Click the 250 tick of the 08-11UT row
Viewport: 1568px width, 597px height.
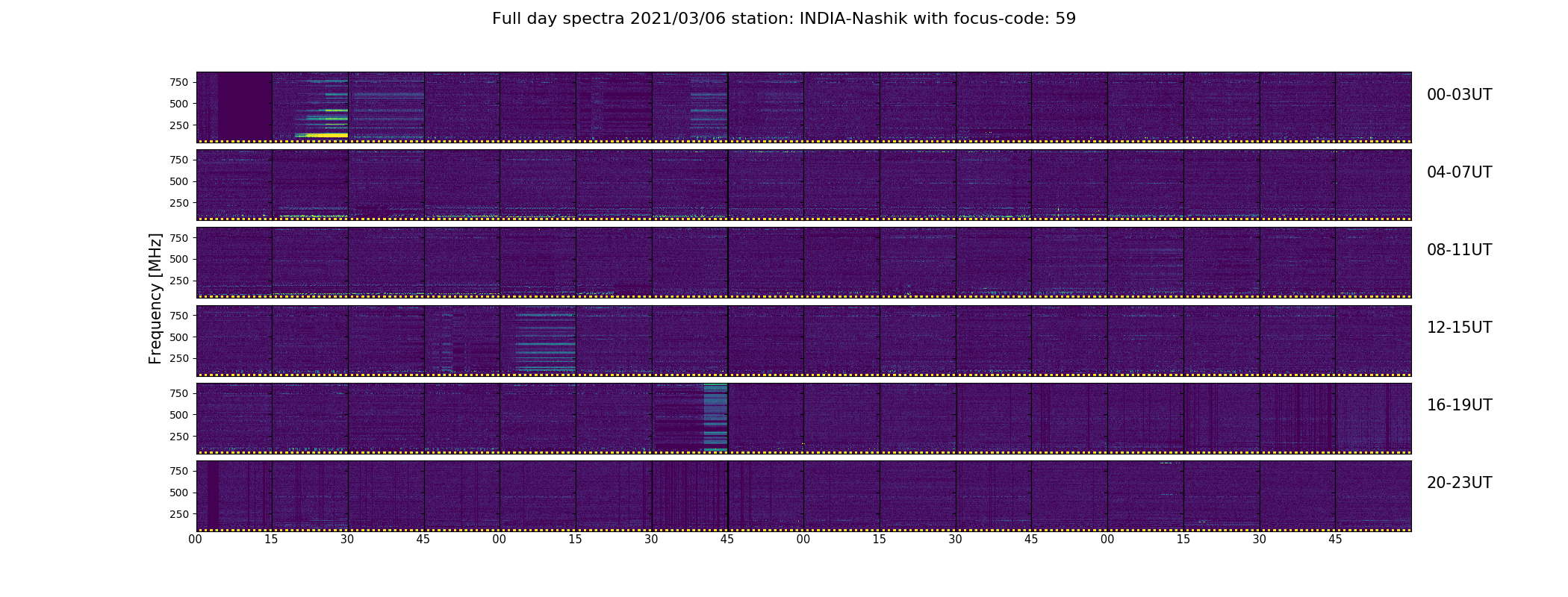(179, 281)
